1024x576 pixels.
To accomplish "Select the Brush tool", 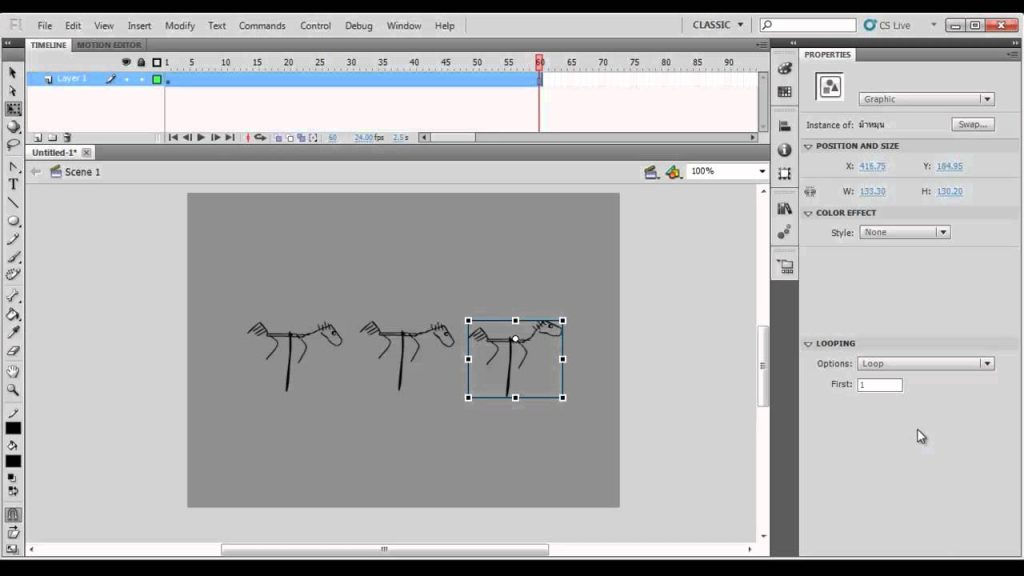I will tap(13, 257).
